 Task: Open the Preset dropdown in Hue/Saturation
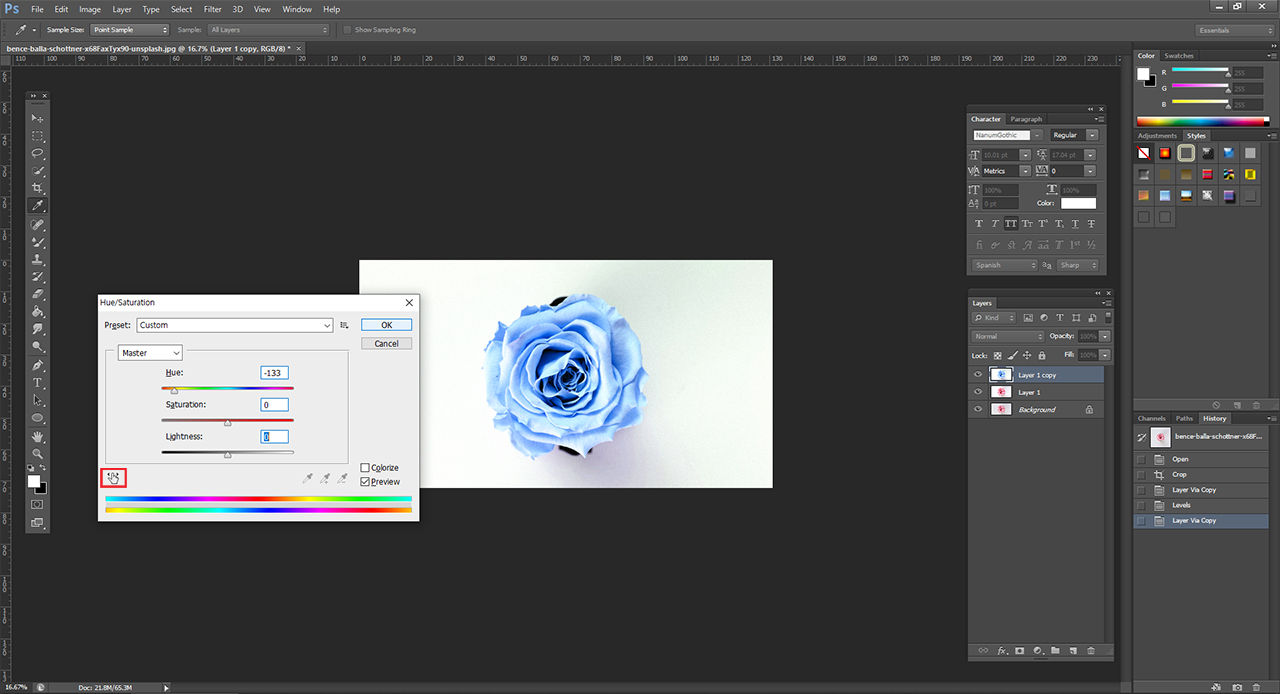pyautogui.click(x=234, y=325)
